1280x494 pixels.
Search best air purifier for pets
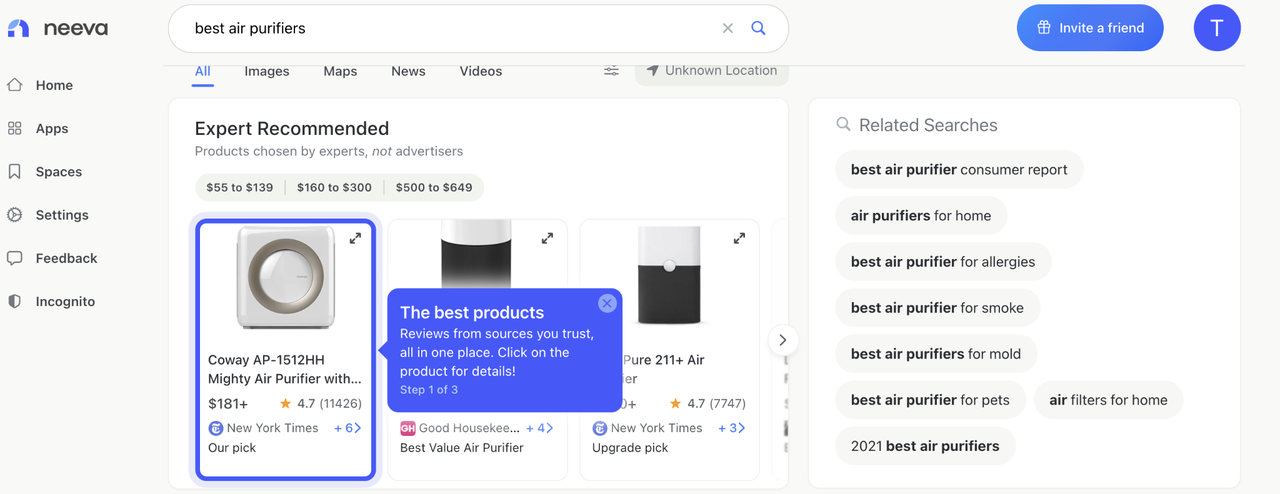click(x=930, y=400)
